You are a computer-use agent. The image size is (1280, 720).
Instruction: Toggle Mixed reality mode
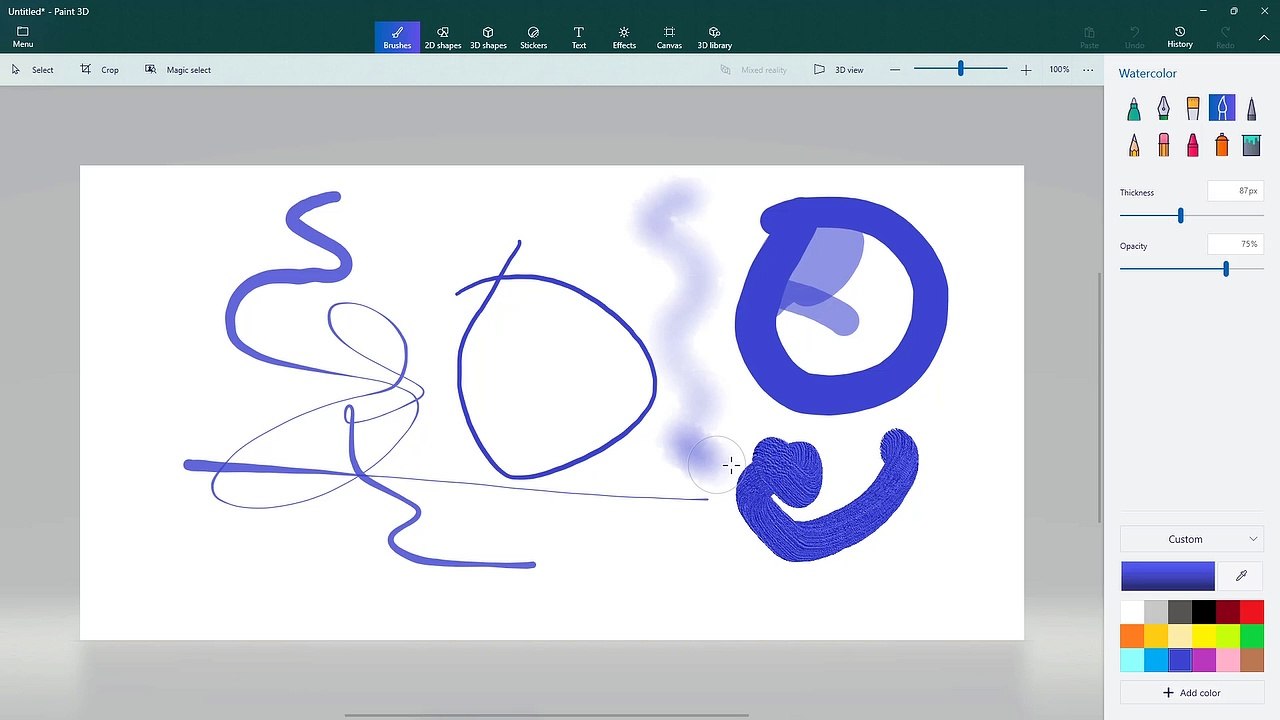click(753, 70)
